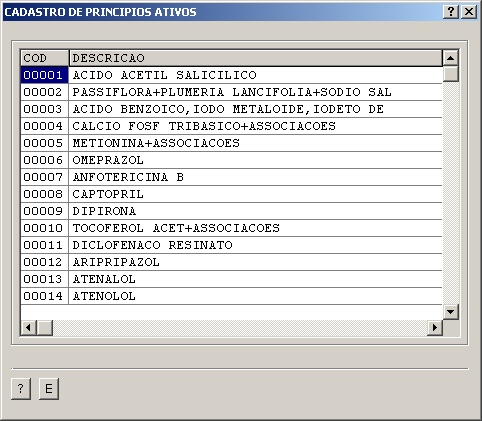Image resolution: width=482 pixels, height=421 pixels.
Task: Select code cell 00008
Action: click(x=45, y=194)
